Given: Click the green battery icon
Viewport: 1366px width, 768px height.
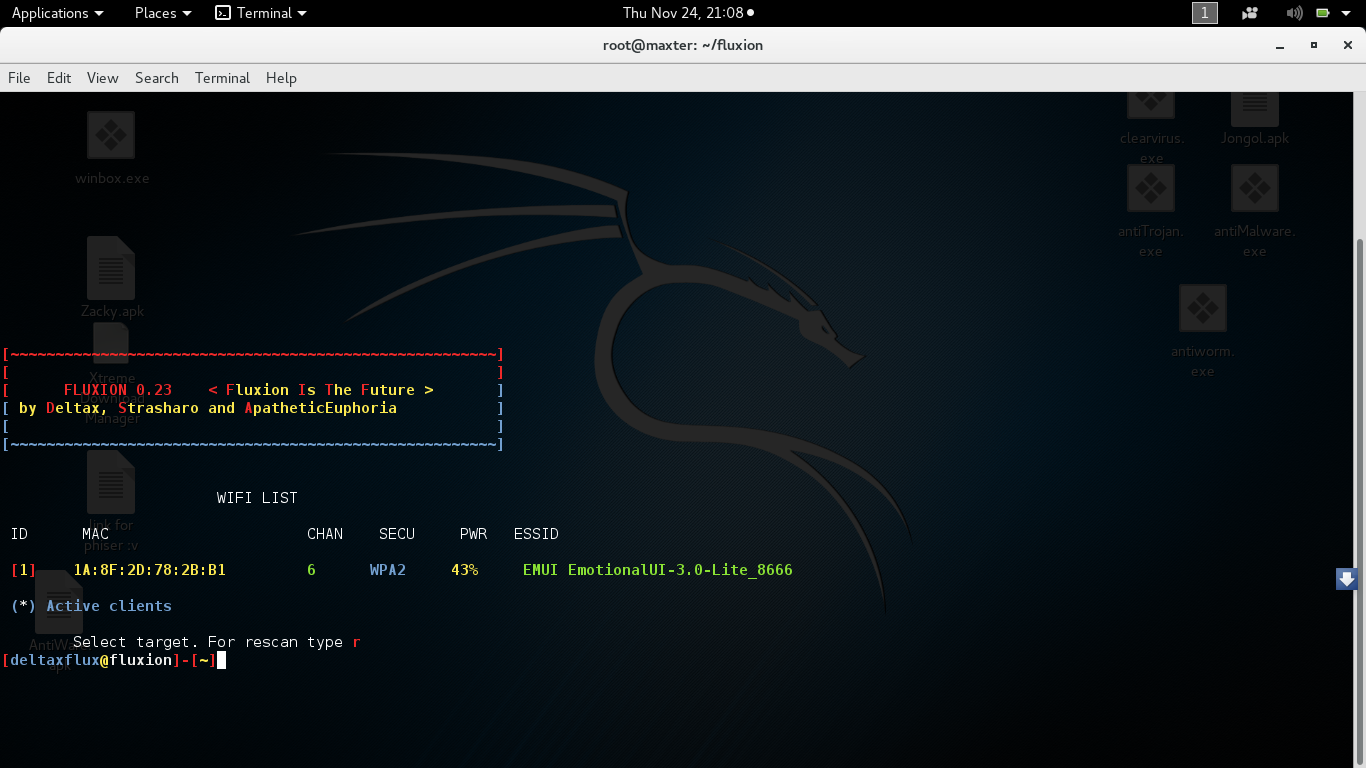Looking at the screenshot, I should click(1323, 13).
